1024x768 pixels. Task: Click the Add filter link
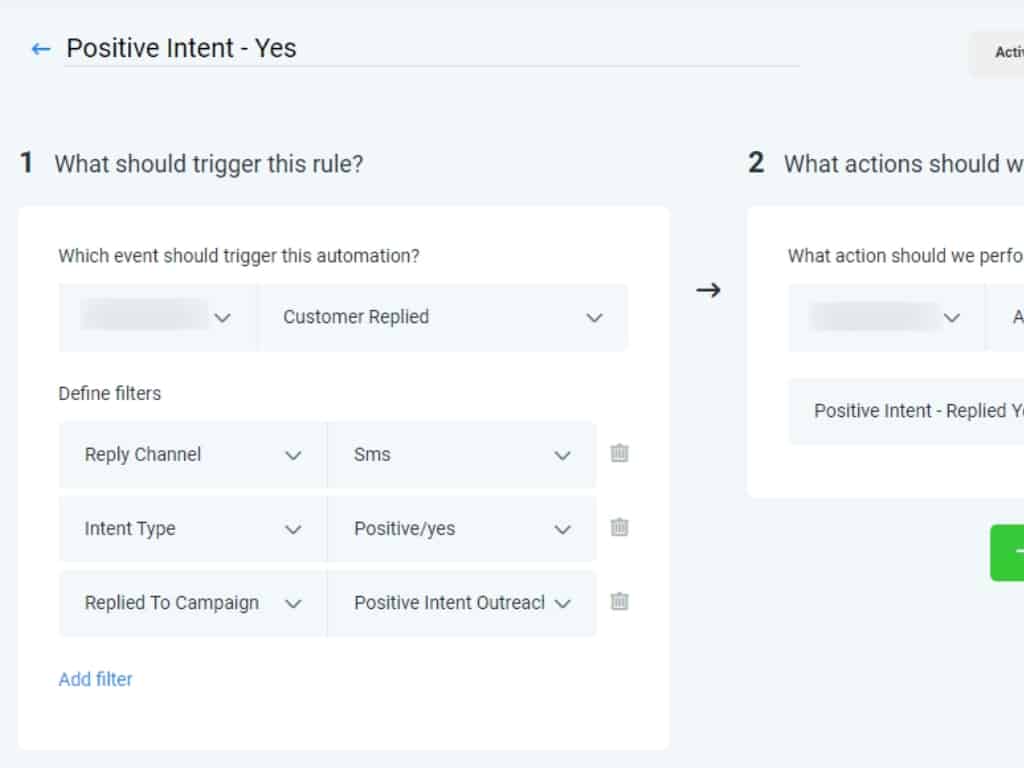95,679
